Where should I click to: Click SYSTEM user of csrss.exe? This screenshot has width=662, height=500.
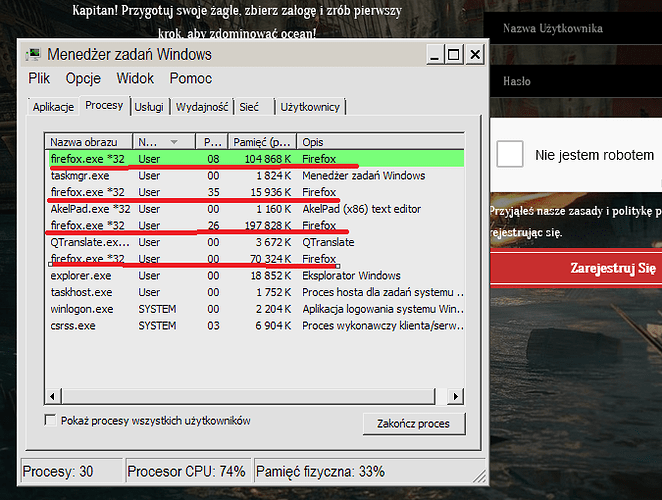click(157, 326)
